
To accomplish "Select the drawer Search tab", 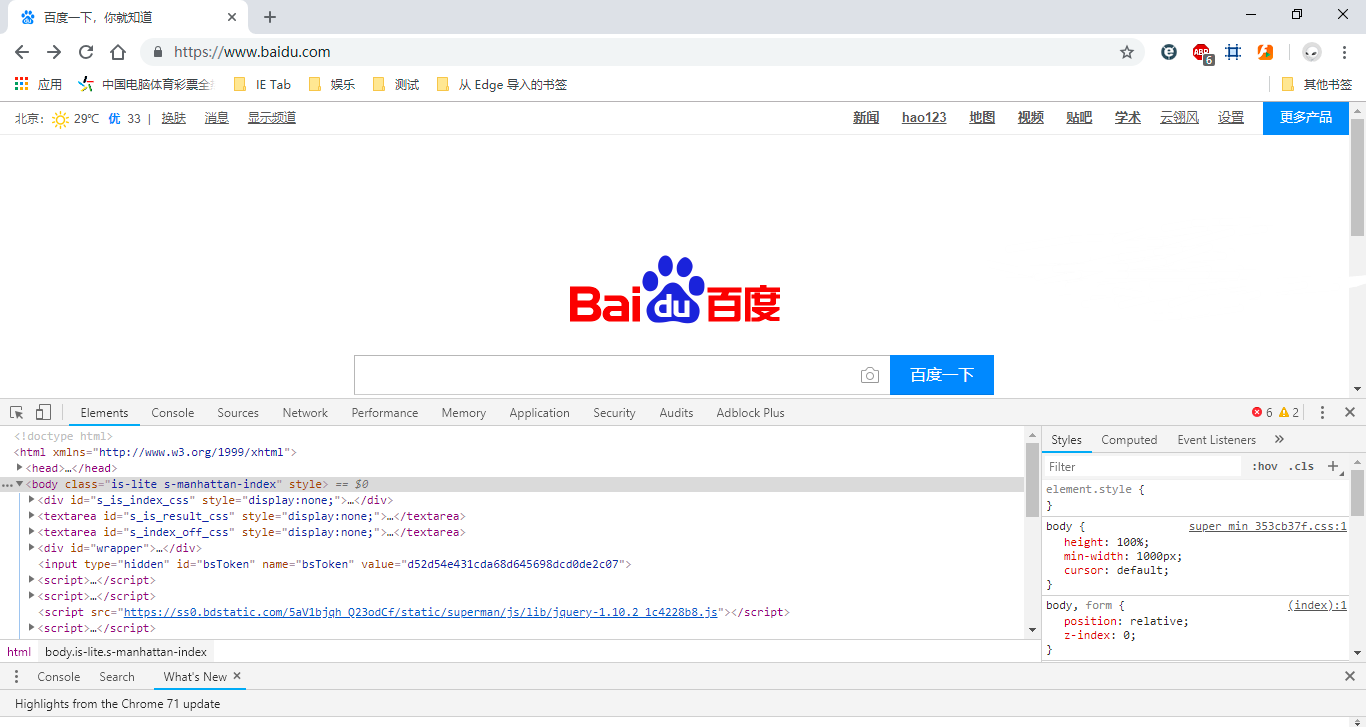I will [117, 677].
